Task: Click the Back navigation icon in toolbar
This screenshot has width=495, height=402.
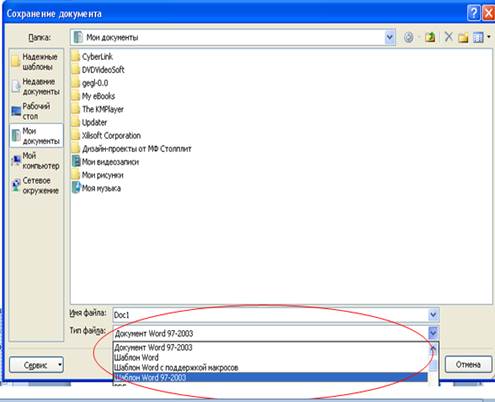Action: [x=409, y=37]
